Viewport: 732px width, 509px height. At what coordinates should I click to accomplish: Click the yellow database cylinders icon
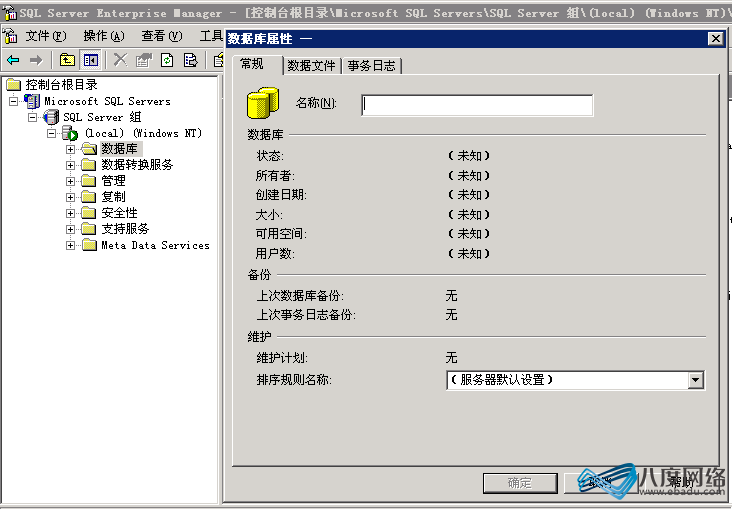(x=263, y=103)
